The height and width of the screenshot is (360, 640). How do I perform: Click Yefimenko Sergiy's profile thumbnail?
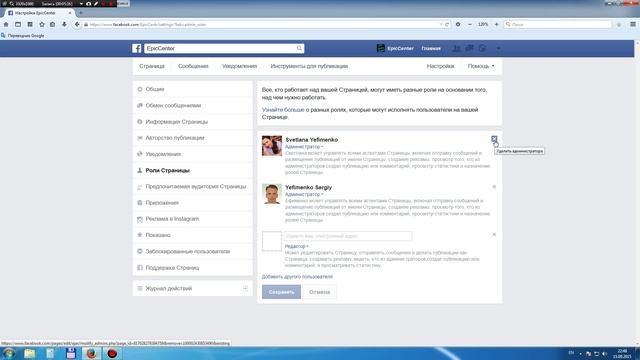pyautogui.click(x=272, y=193)
